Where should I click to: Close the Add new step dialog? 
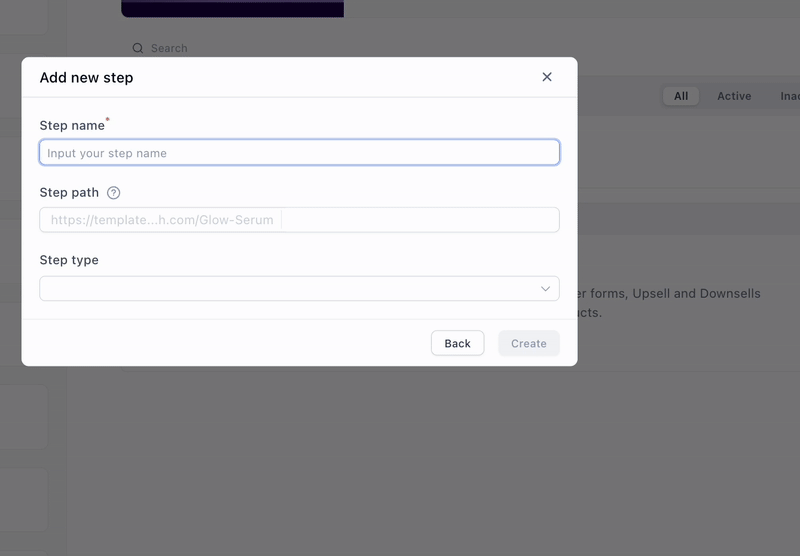coord(547,77)
